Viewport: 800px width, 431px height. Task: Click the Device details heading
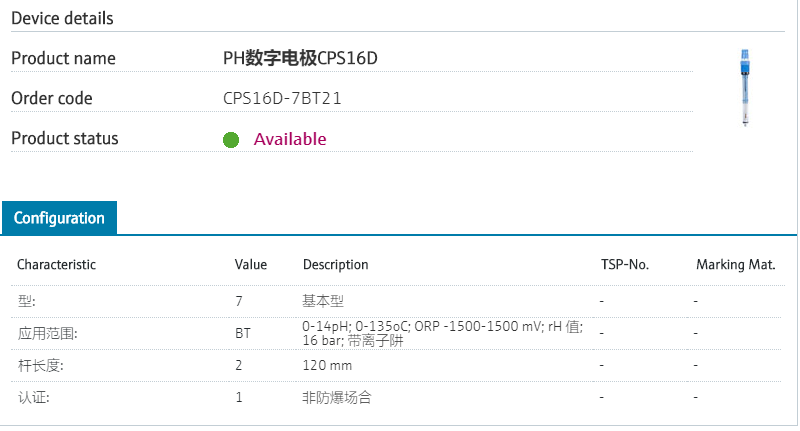pyautogui.click(x=62, y=18)
